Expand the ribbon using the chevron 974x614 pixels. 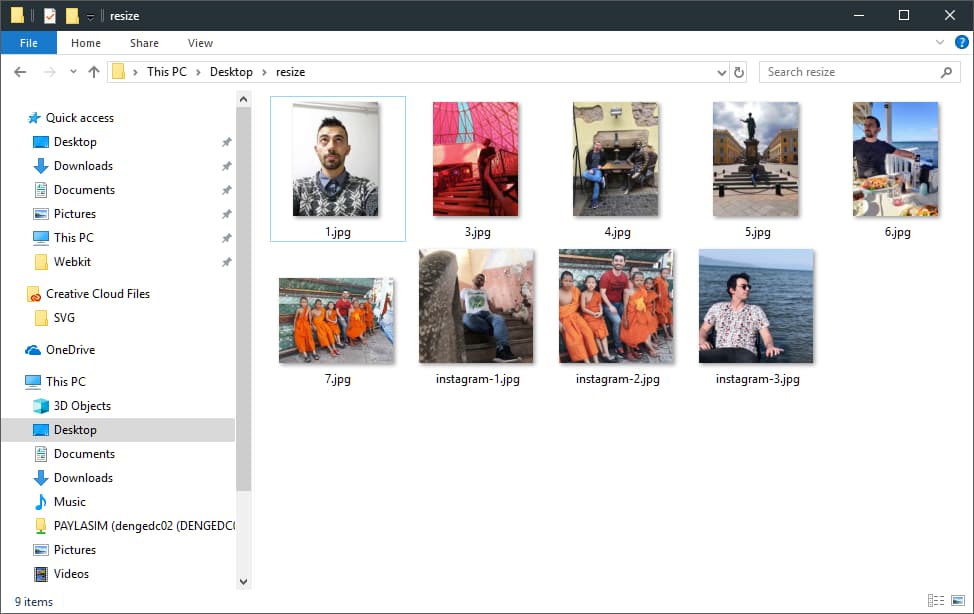pyautogui.click(x=939, y=43)
